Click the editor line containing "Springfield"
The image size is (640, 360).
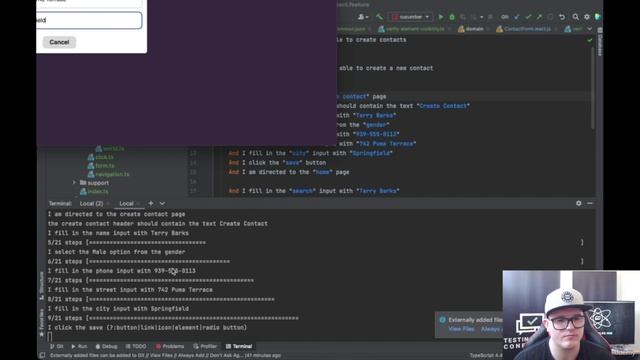[311, 153]
